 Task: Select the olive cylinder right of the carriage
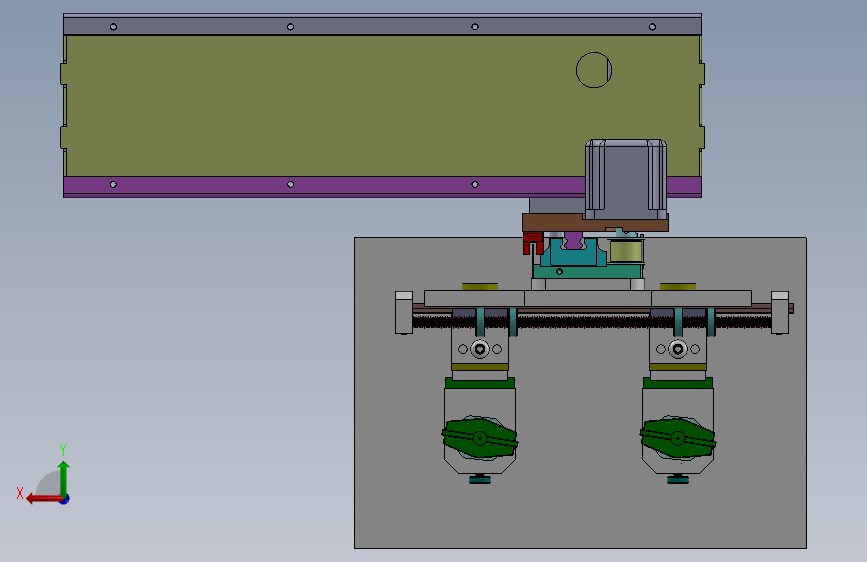626,251
